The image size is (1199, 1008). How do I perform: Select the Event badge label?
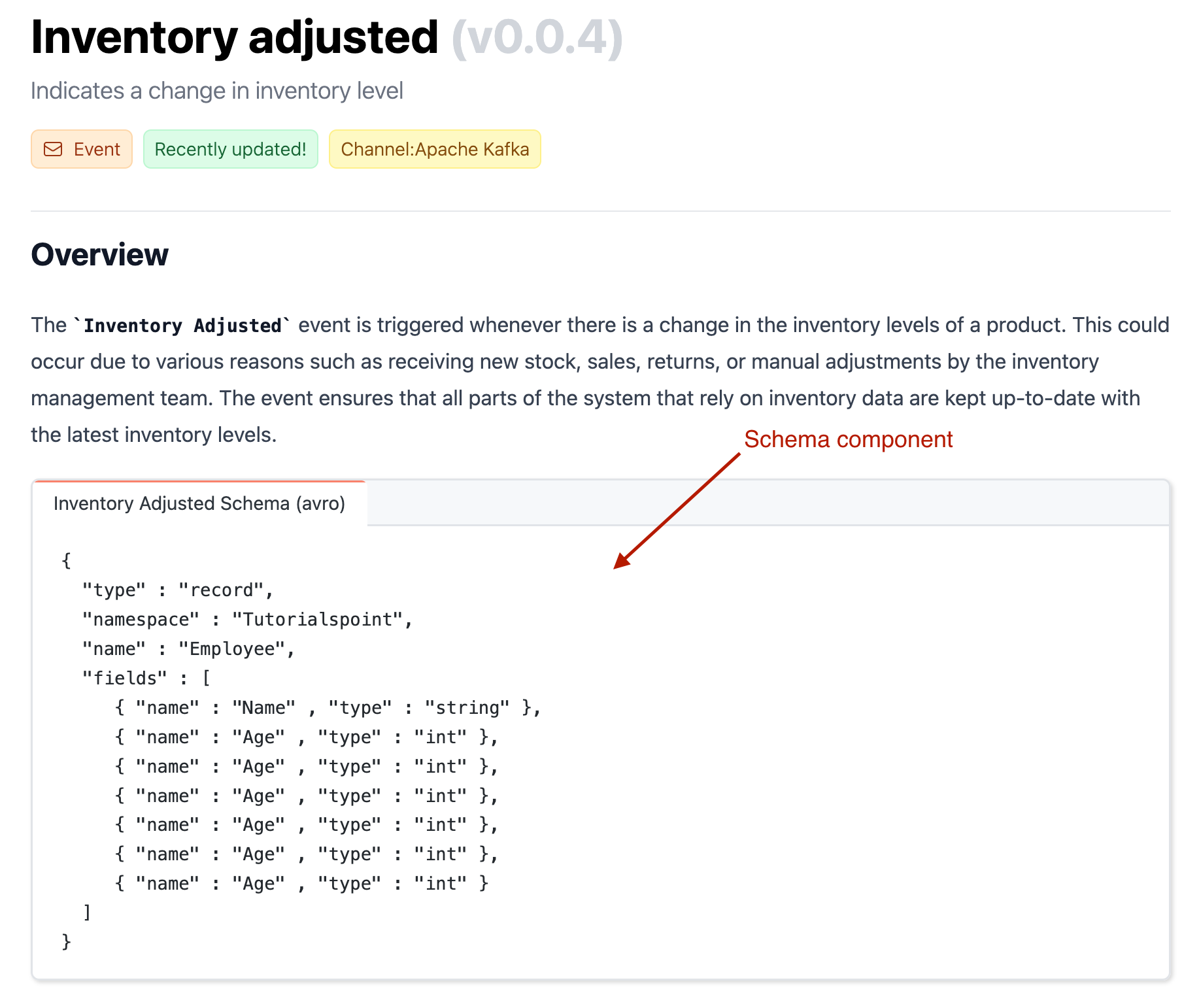tap(97, 149)
